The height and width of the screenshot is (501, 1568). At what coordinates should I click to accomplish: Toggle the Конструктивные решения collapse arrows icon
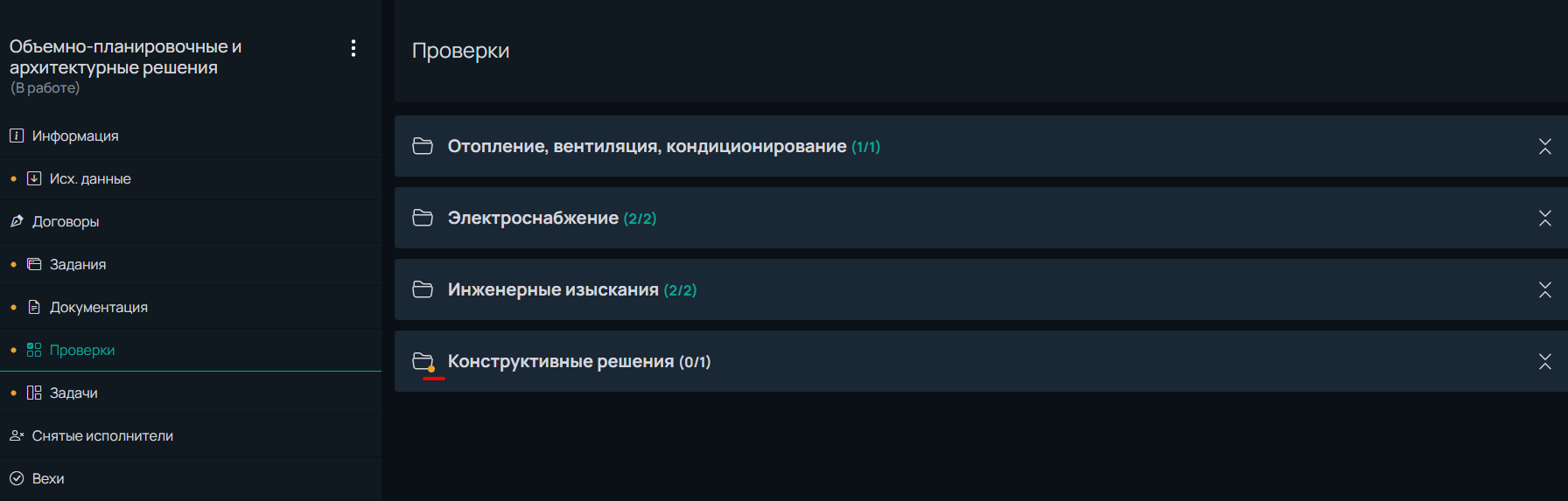[1545, 361]
